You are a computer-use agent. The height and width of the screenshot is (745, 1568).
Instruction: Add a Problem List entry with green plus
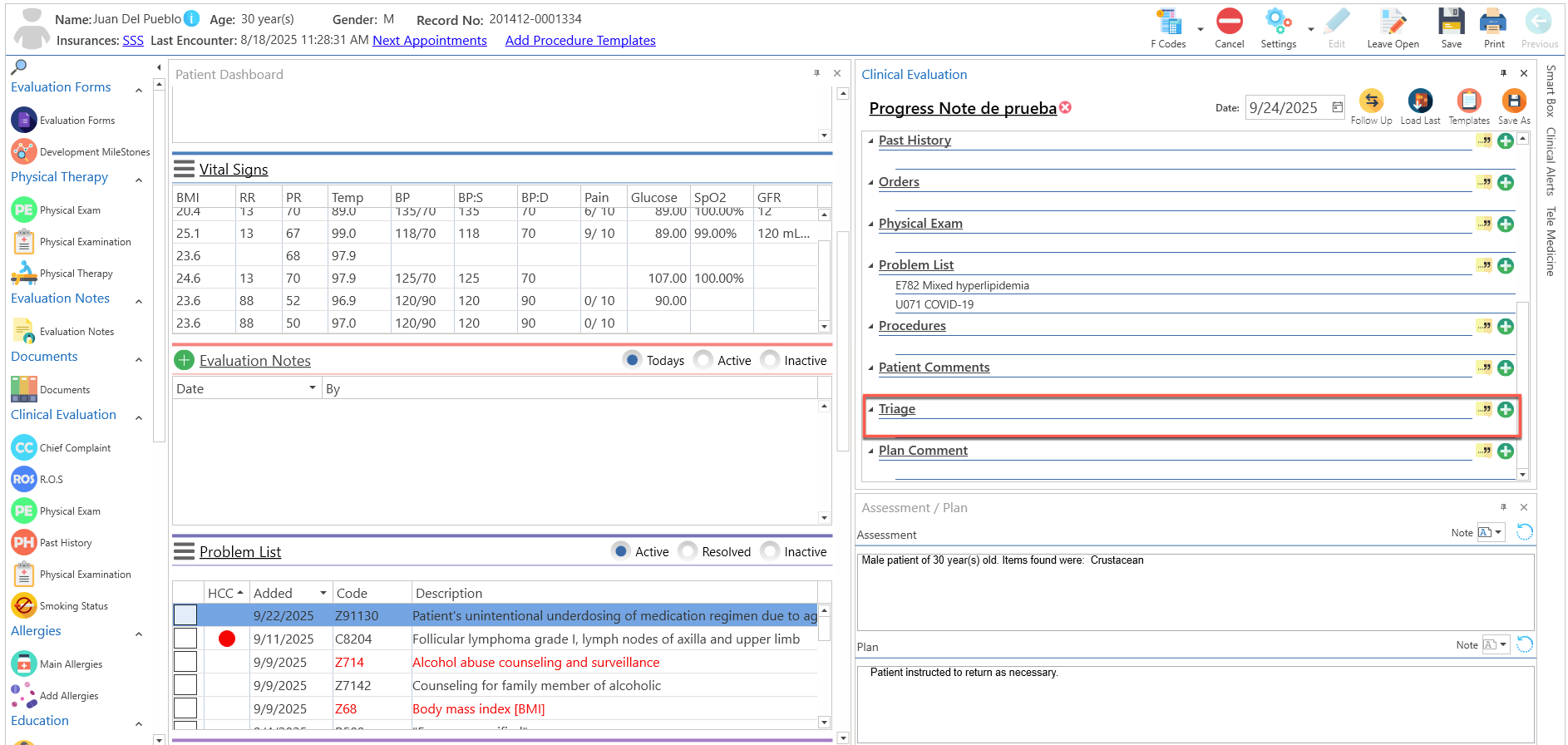click(1506, 265)
